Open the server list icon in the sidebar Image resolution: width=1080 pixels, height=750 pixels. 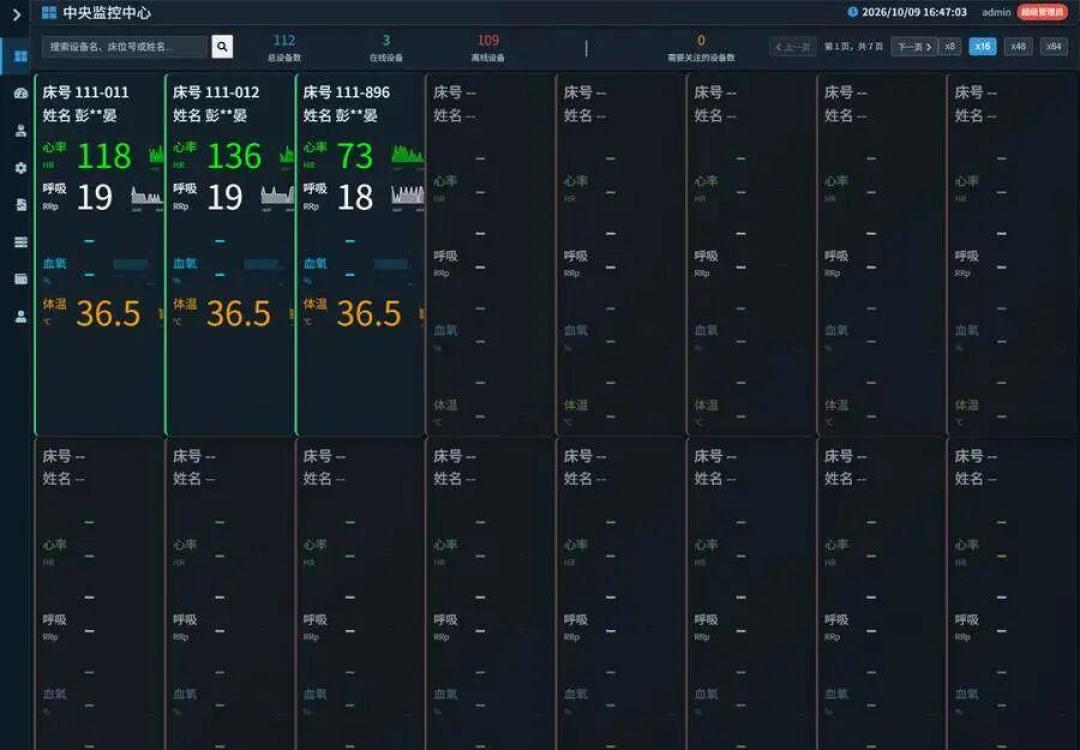coord(21,242)
